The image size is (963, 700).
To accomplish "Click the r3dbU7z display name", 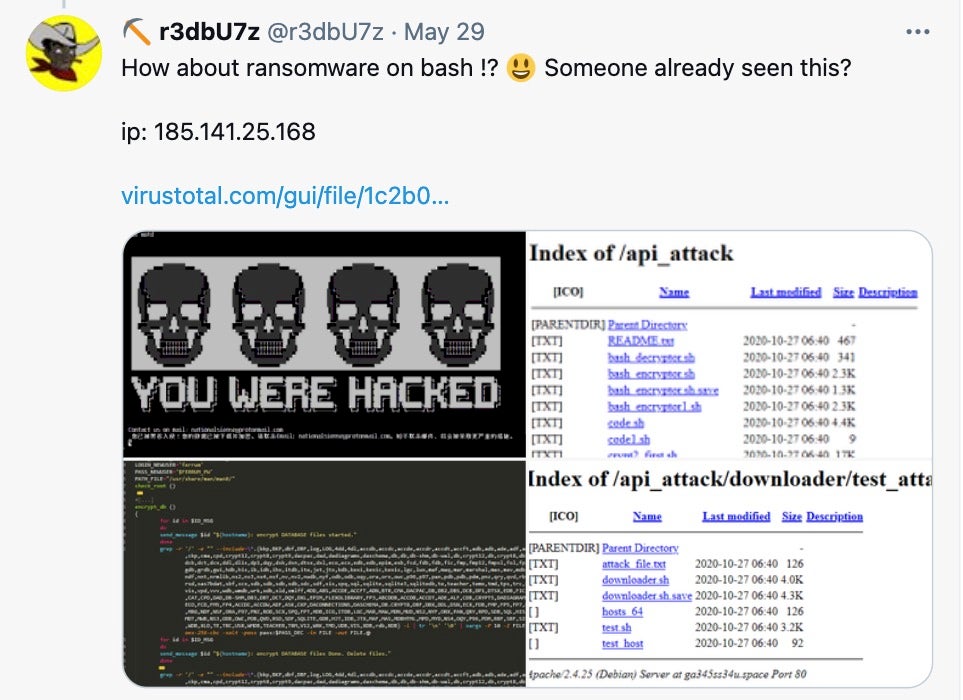I will coord(209,32).
